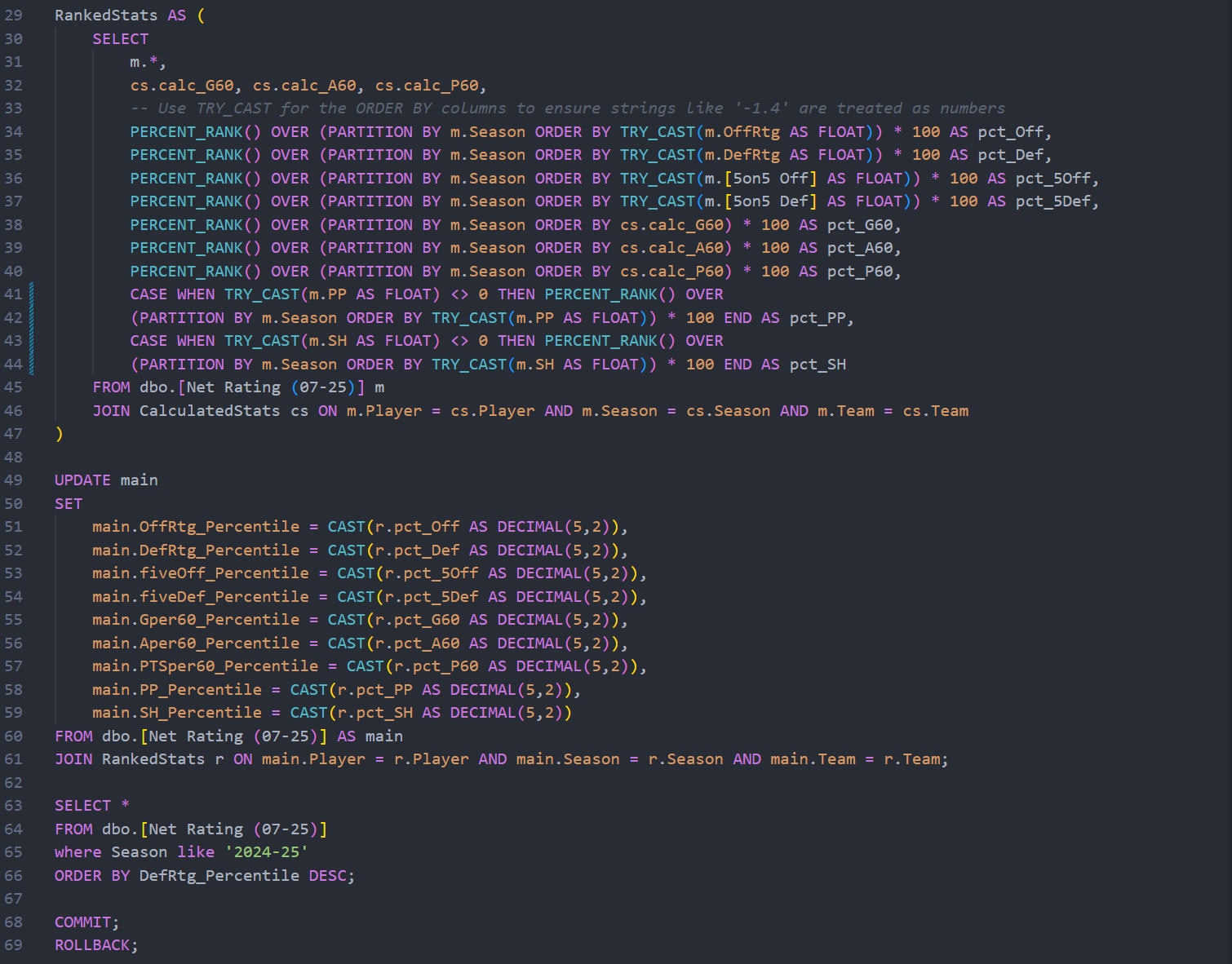
Task: Click line number 49 in the gutter
Action: 14,480
